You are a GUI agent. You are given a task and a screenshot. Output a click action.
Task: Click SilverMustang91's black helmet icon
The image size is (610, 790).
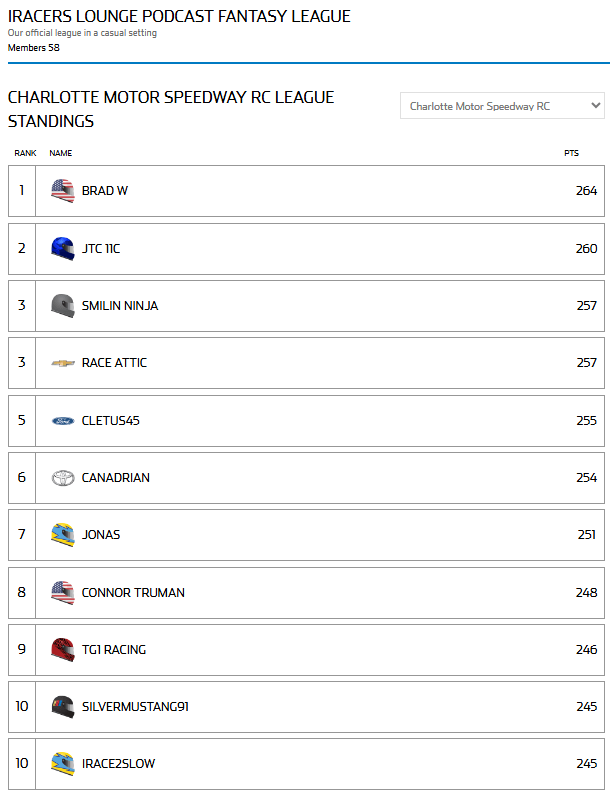[63, 707]
